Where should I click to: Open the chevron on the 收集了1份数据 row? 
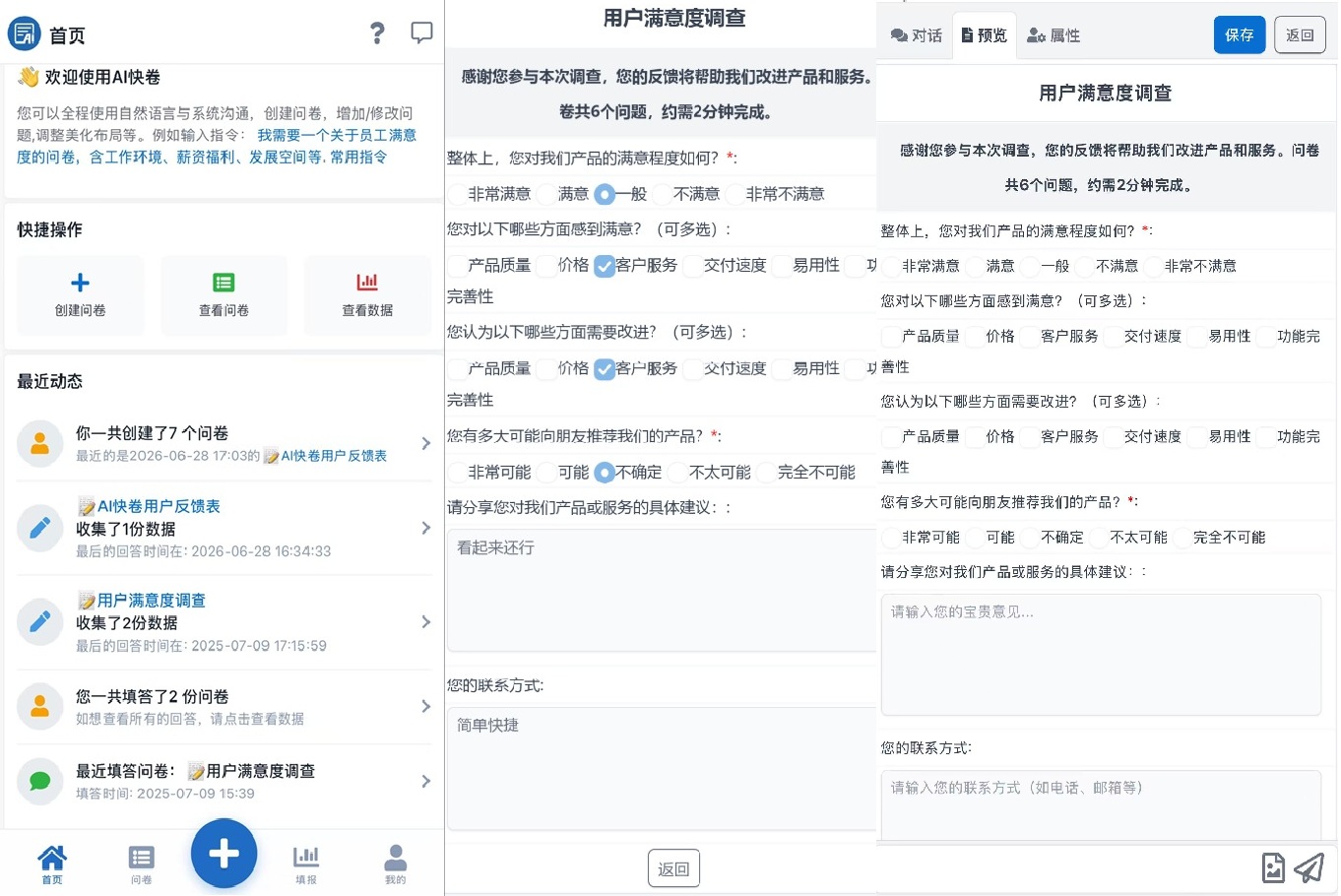pos(425,529)
